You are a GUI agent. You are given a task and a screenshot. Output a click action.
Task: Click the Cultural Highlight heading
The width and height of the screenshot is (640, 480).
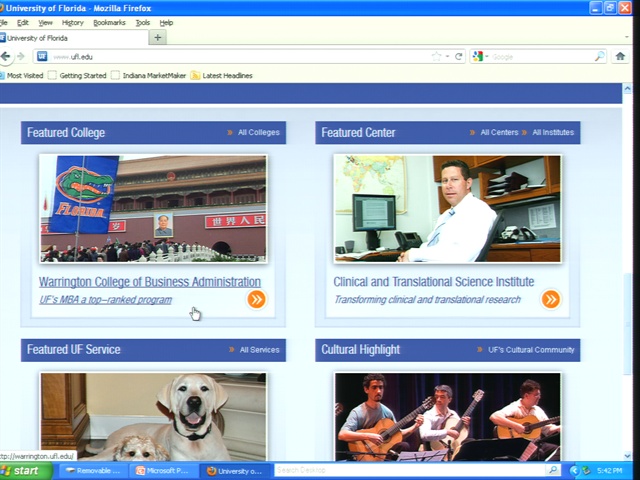pos(360,350)
